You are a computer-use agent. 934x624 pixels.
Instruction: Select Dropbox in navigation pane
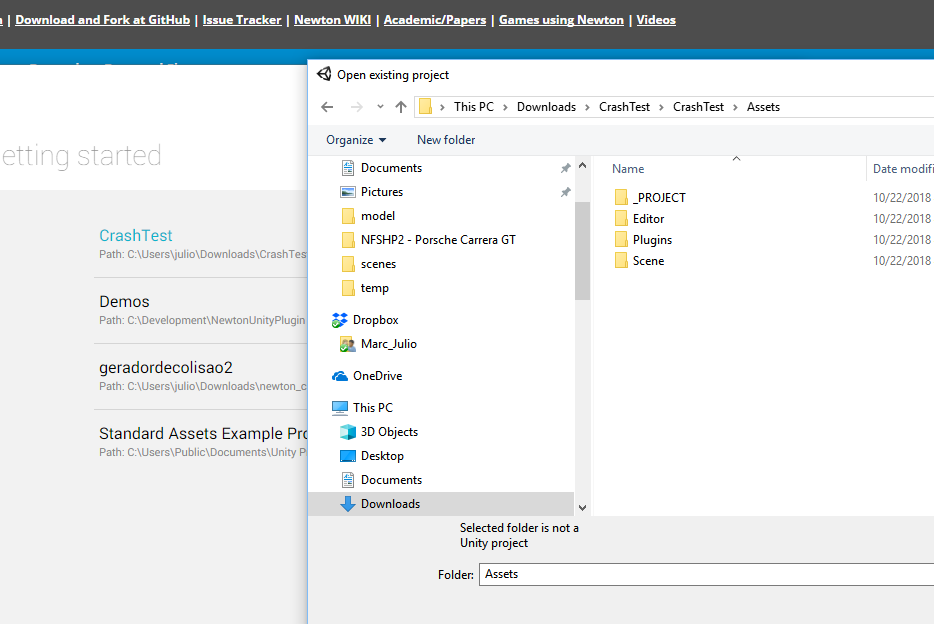click(375, 320)
